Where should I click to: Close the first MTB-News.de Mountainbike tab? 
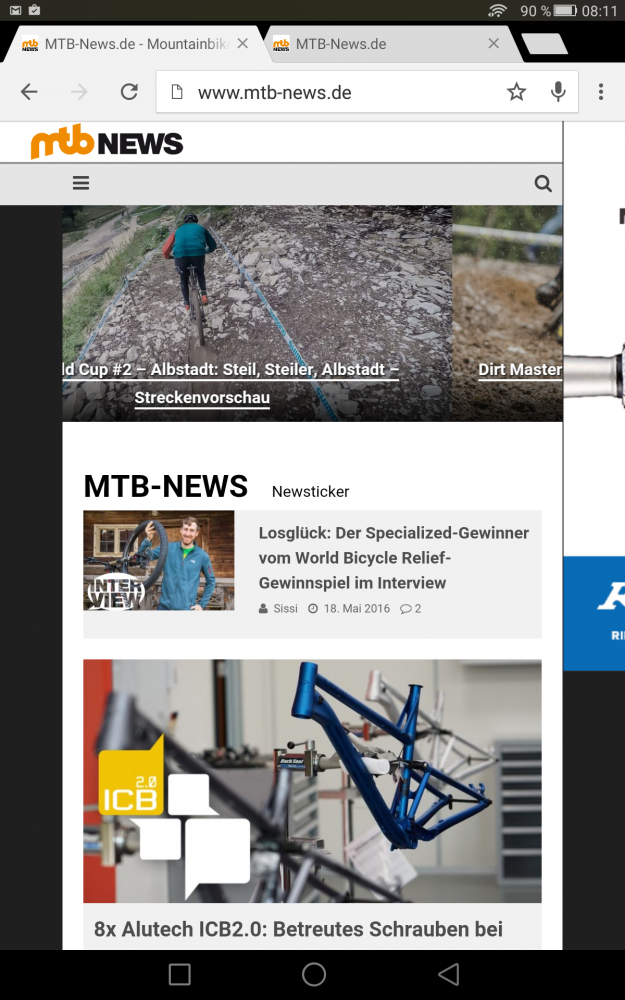click(242, 43)
